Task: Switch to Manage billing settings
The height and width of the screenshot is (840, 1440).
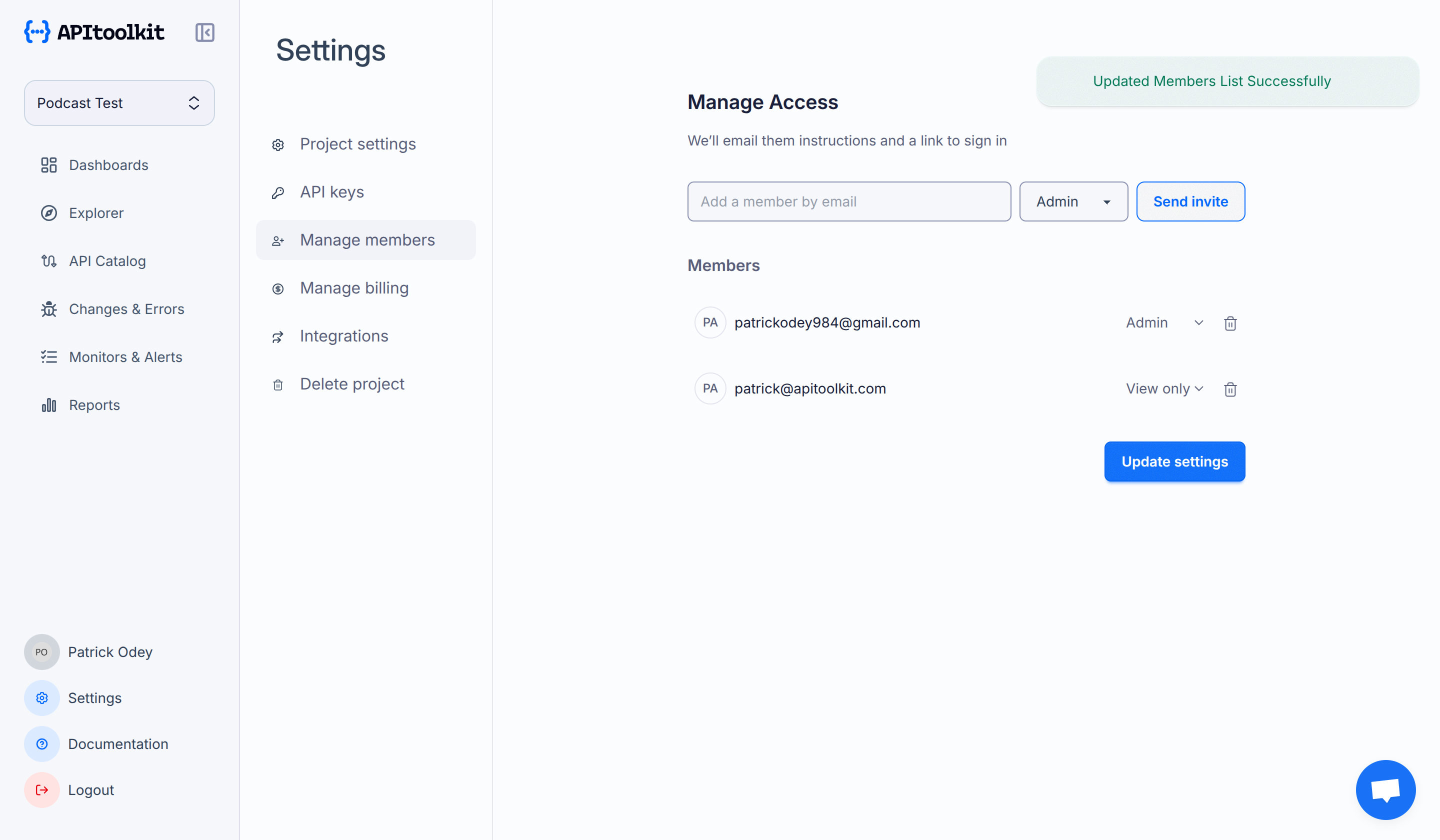Action: click(353, 287)
